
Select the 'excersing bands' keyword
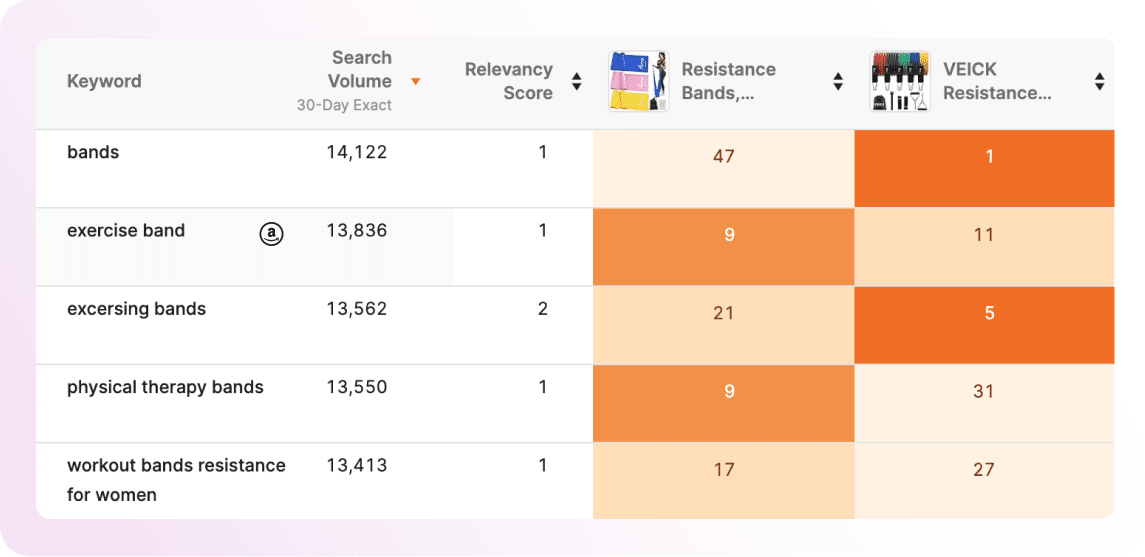[x=137, y=309]
